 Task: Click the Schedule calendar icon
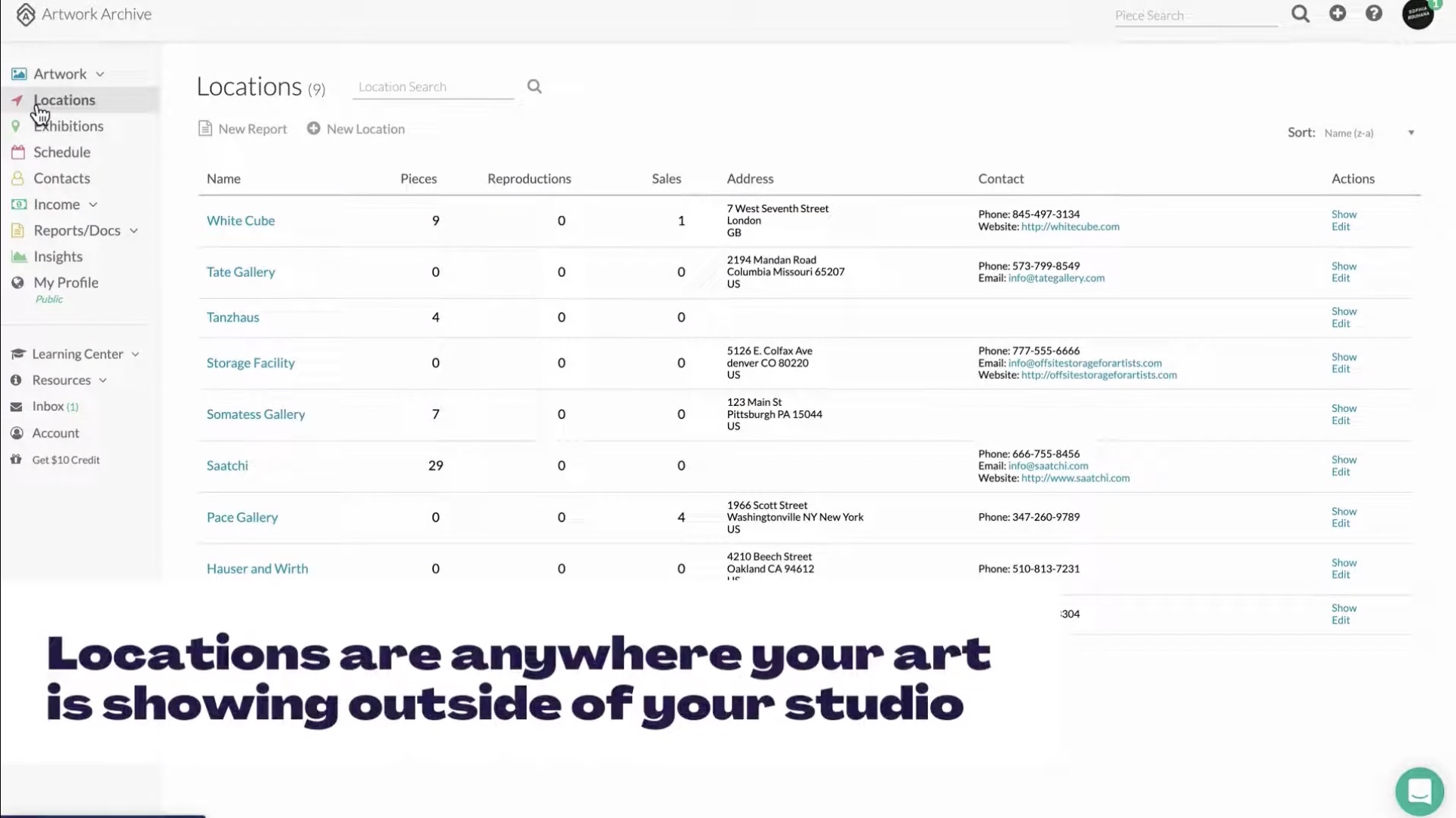pos(18,152)
